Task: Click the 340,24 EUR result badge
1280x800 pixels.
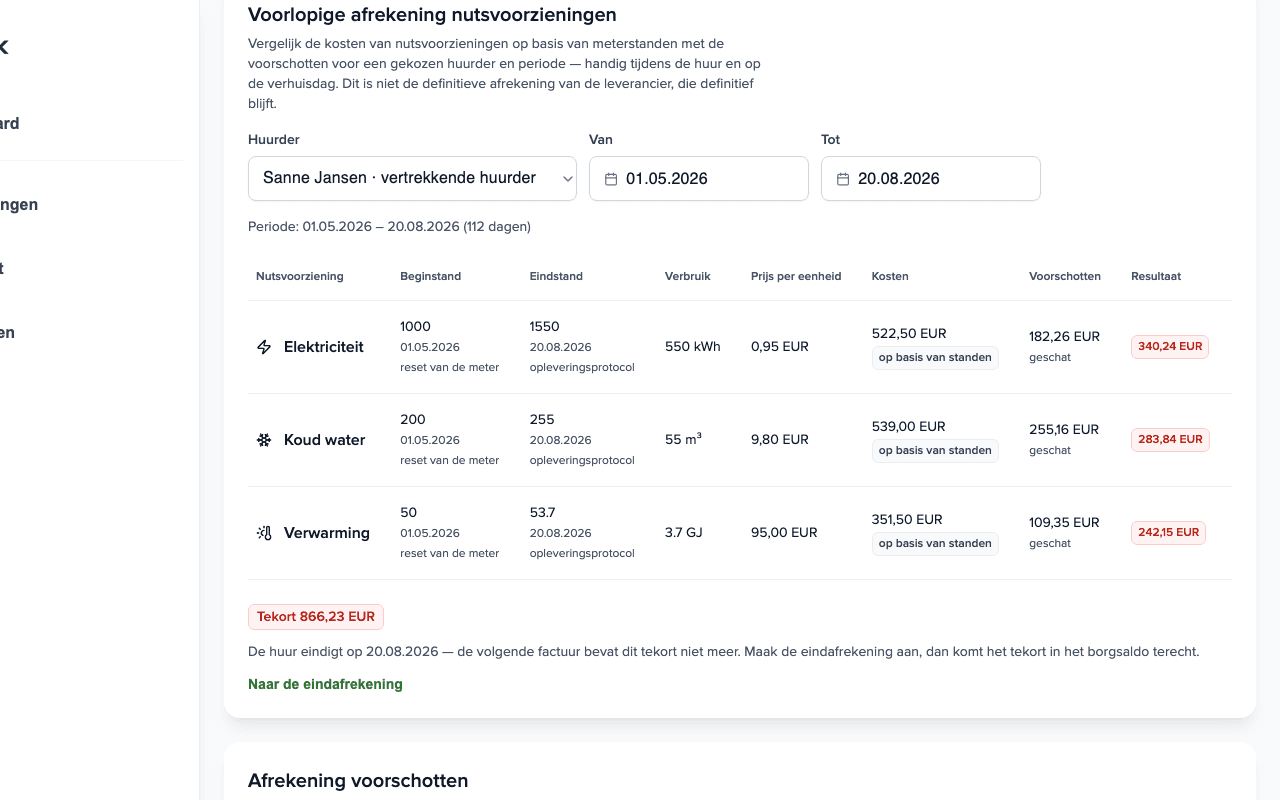Action: click(1170, 347)
